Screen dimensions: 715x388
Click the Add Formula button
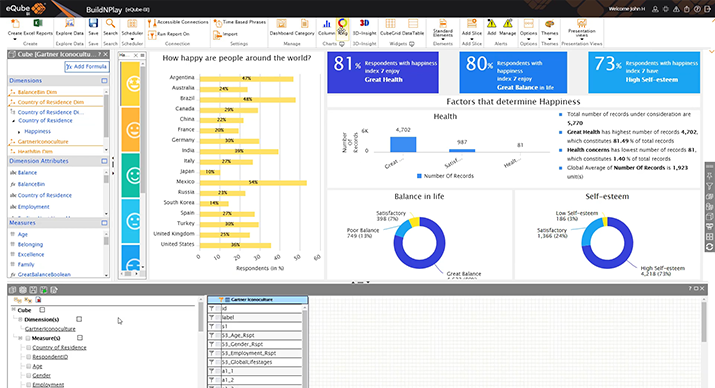(86, 67)
